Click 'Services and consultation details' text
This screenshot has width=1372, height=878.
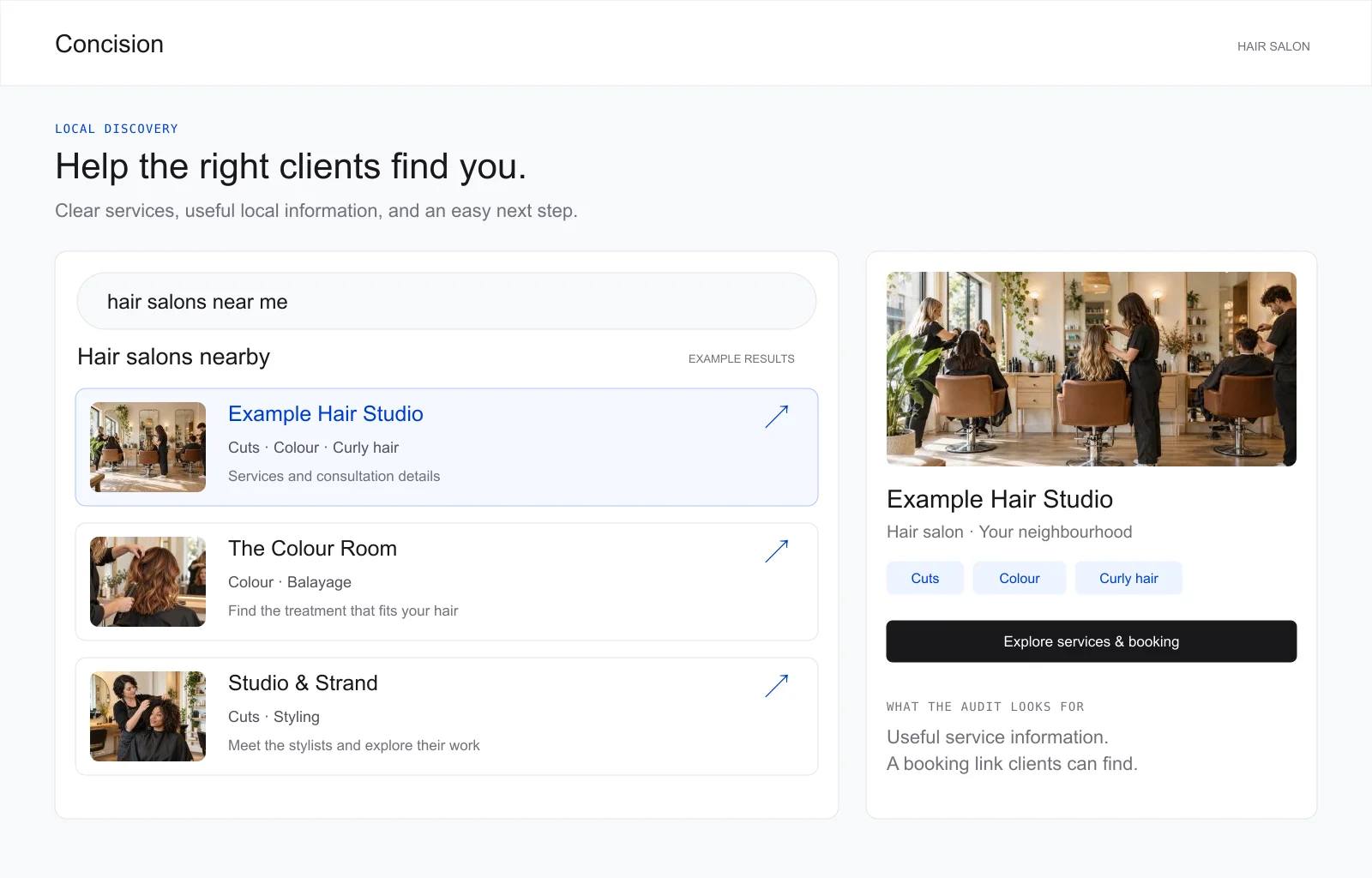[x=334, y=476]
